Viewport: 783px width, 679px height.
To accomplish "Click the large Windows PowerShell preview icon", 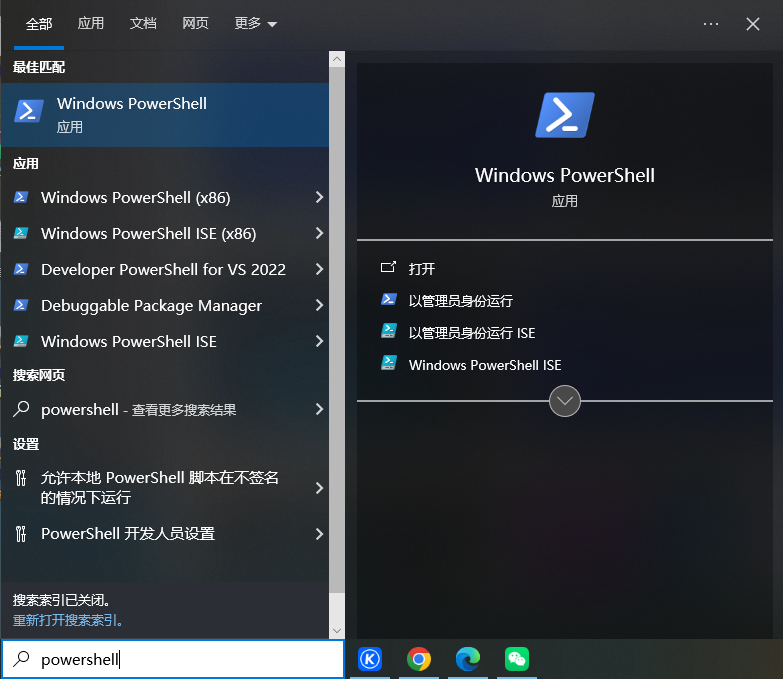I will (565, 115).
